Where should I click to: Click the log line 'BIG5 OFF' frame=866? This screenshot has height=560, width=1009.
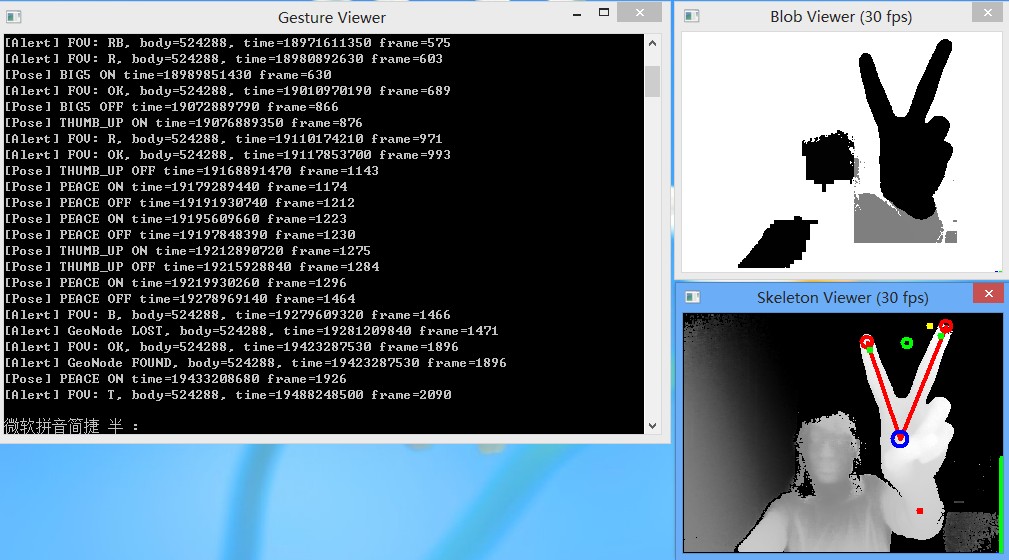point(171,107)
